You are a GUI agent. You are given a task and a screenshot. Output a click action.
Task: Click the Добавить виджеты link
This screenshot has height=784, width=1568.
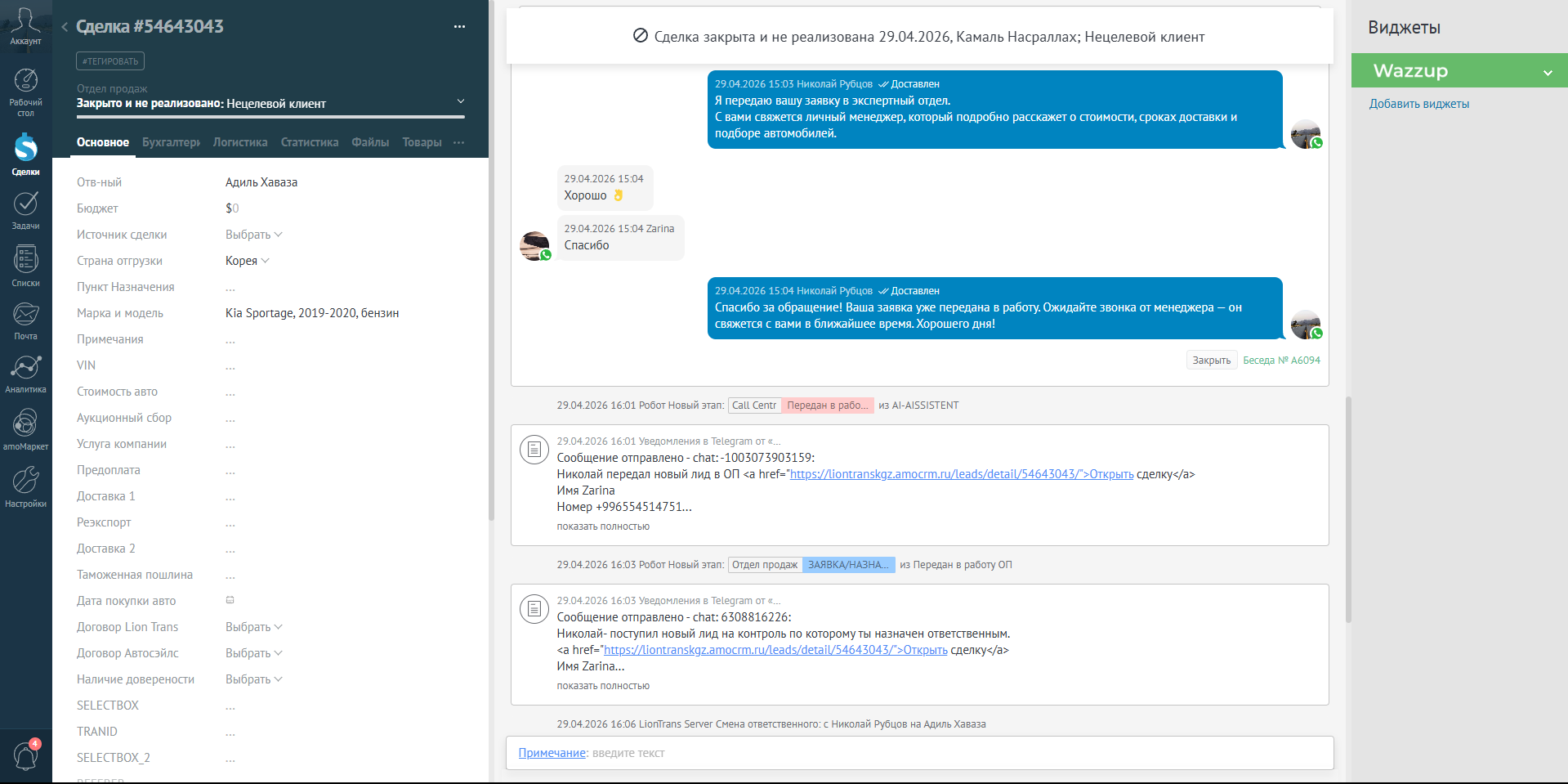pyautogui.click(x=1418, y=104)
